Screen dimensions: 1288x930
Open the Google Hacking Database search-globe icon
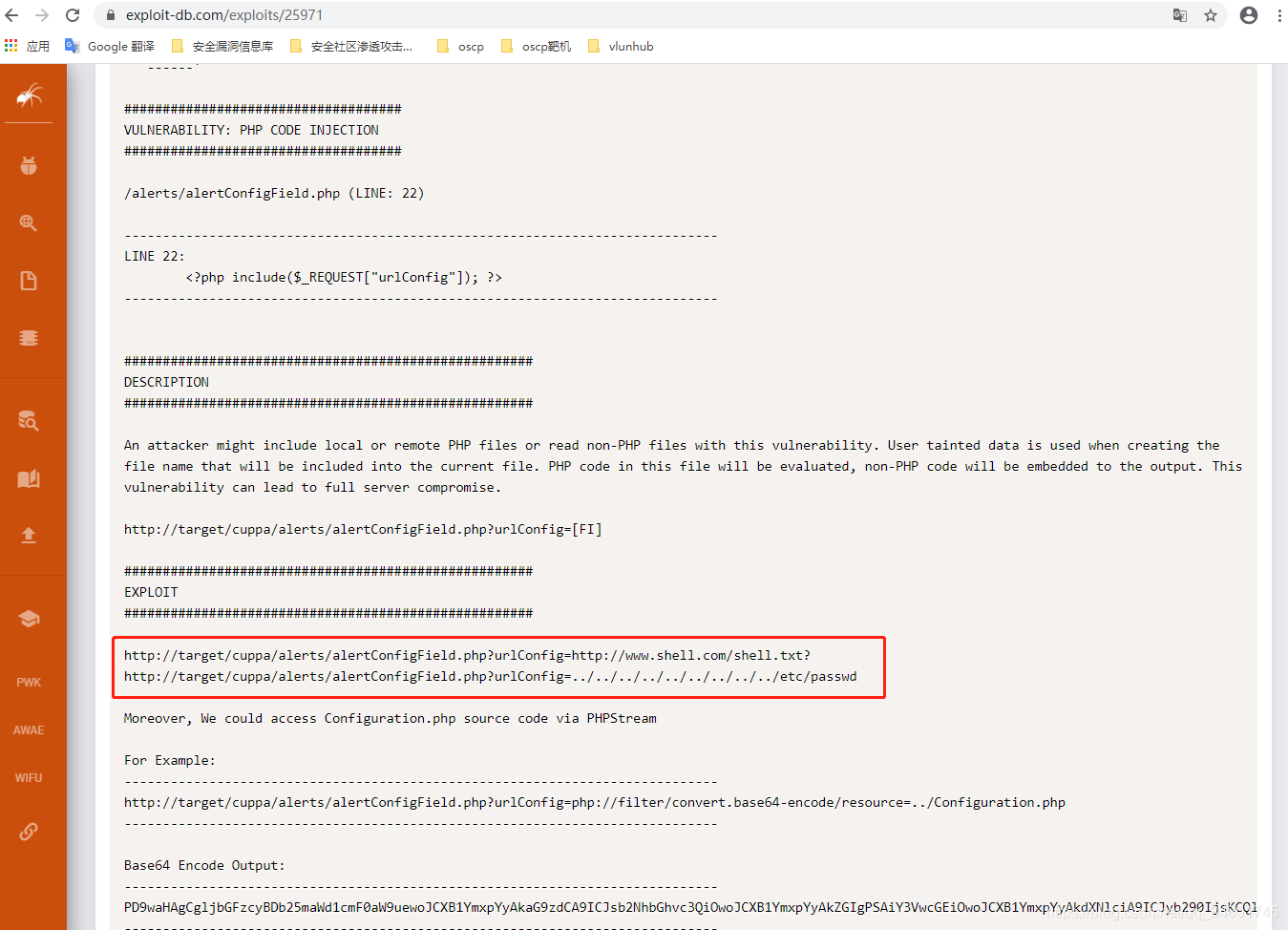pyautogui.click(x=29, y=223)
